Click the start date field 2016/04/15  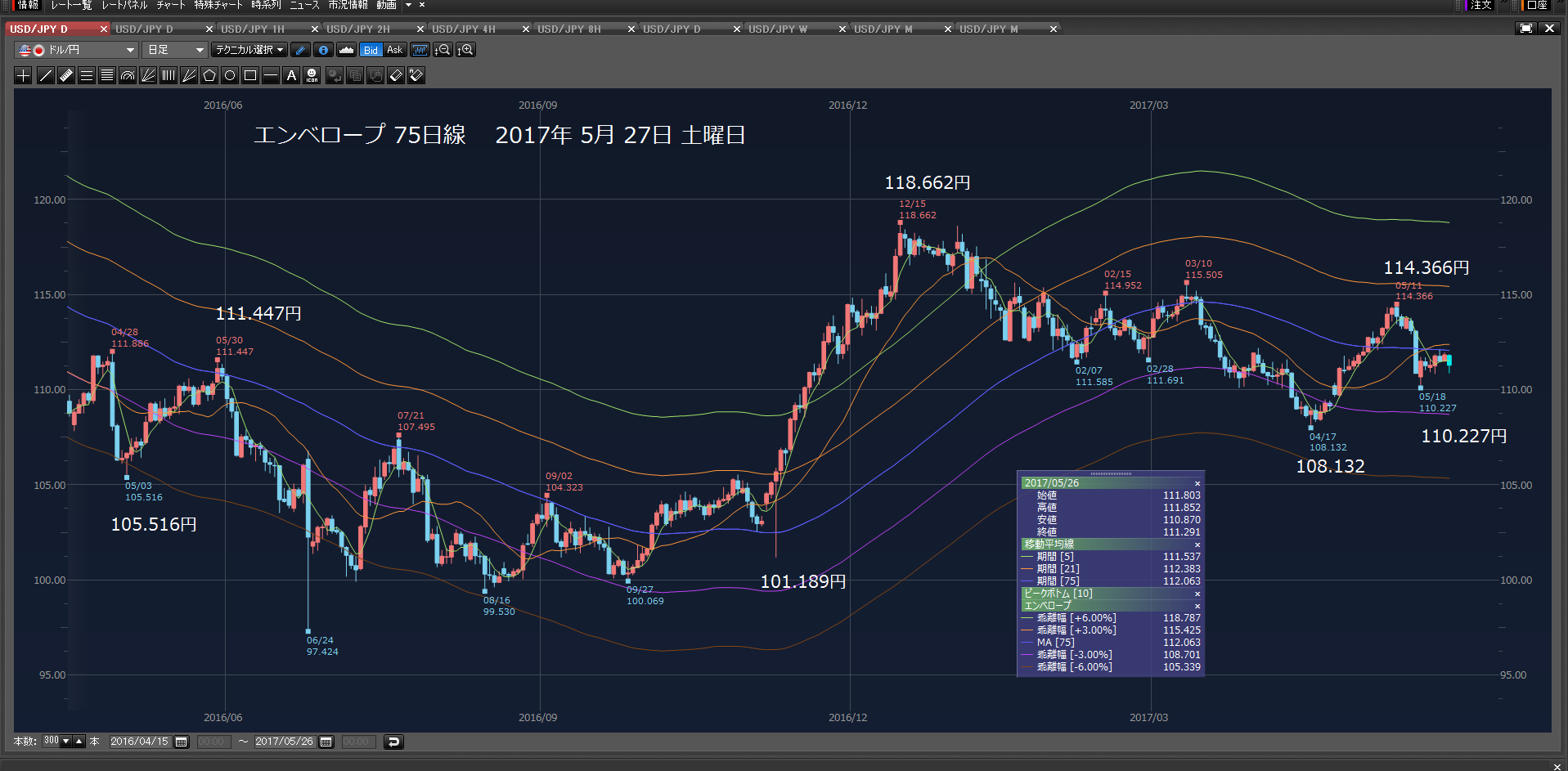139,742
